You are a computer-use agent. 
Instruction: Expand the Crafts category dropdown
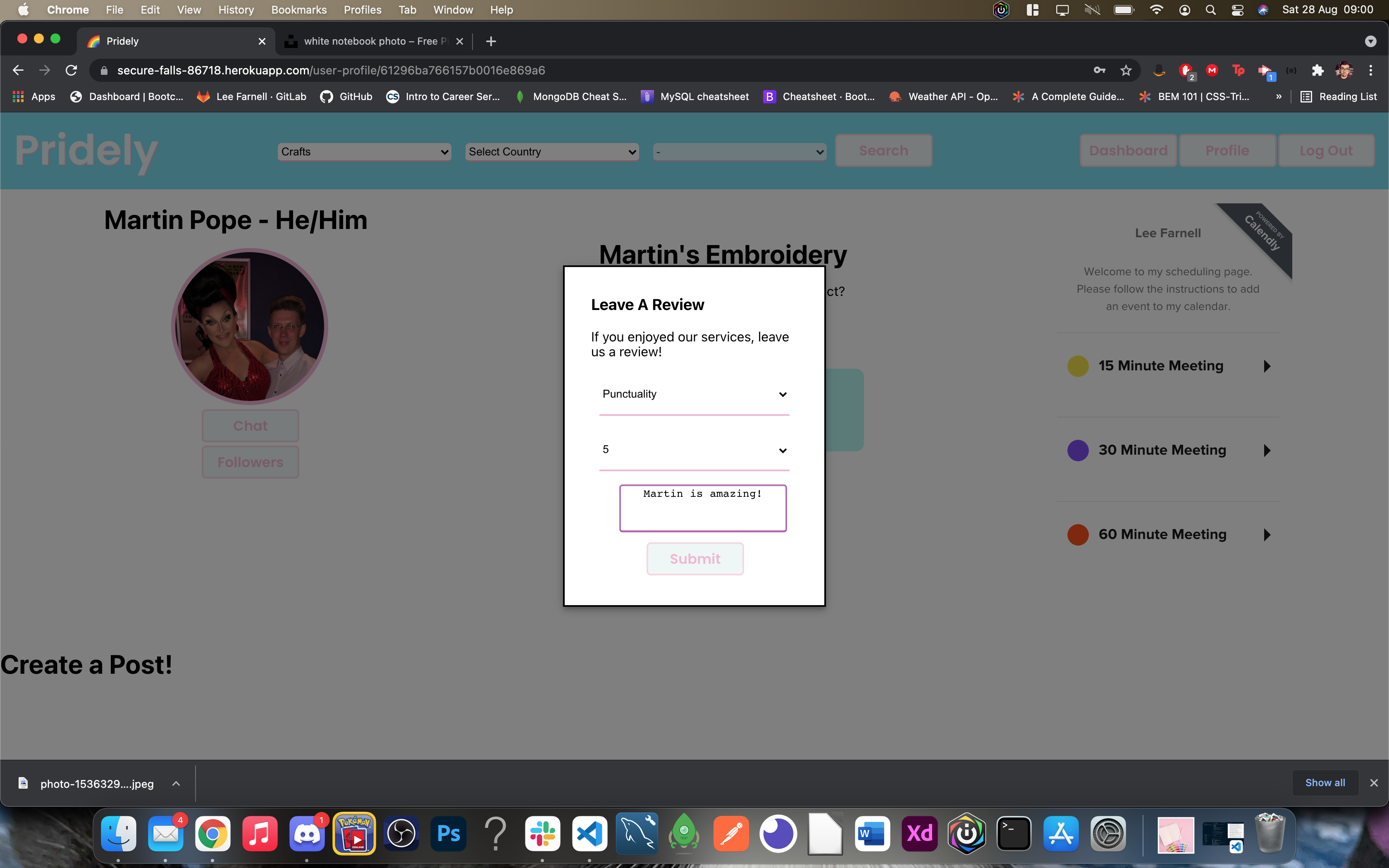364,152
